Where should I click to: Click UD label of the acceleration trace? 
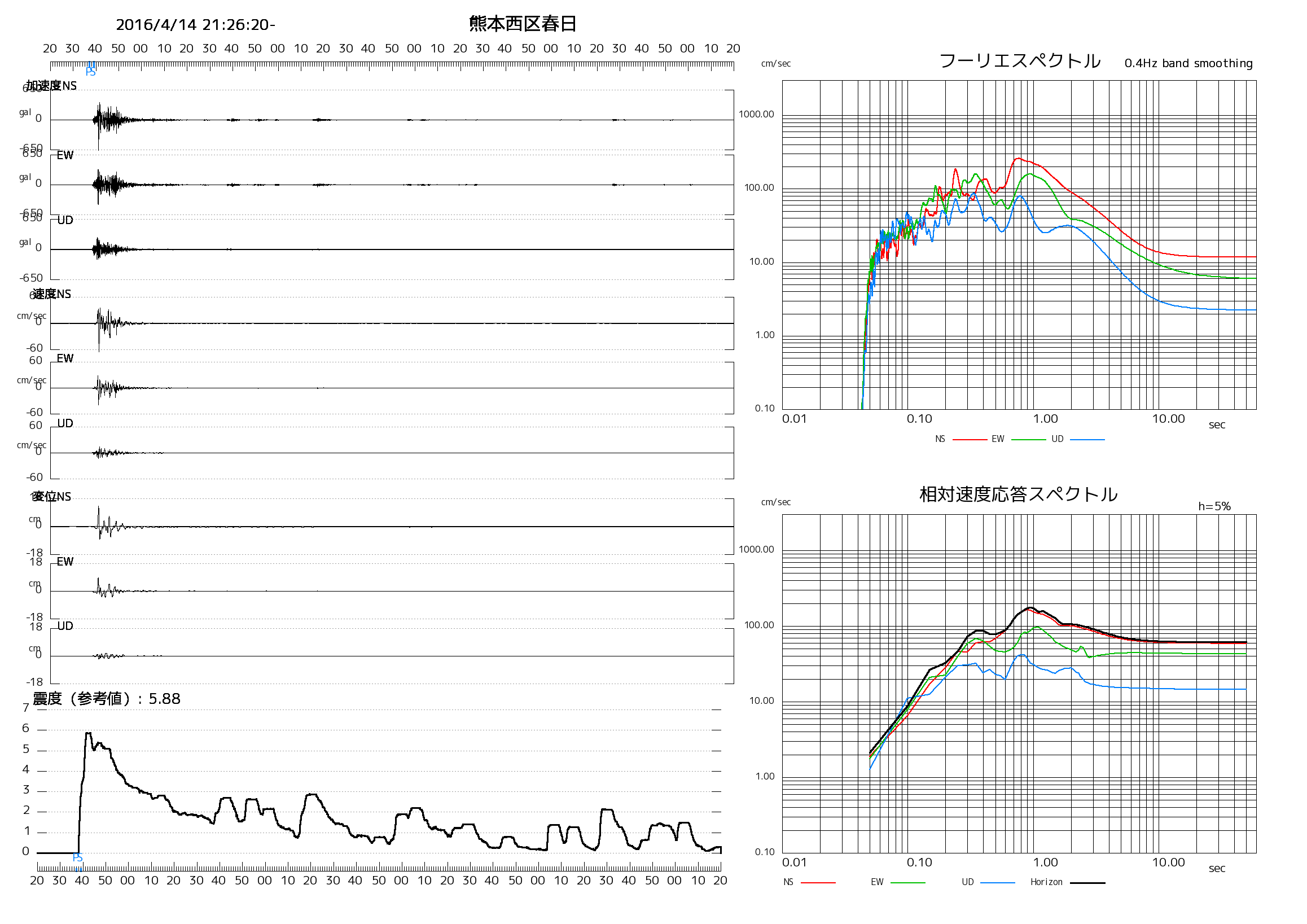coord(65,220)
